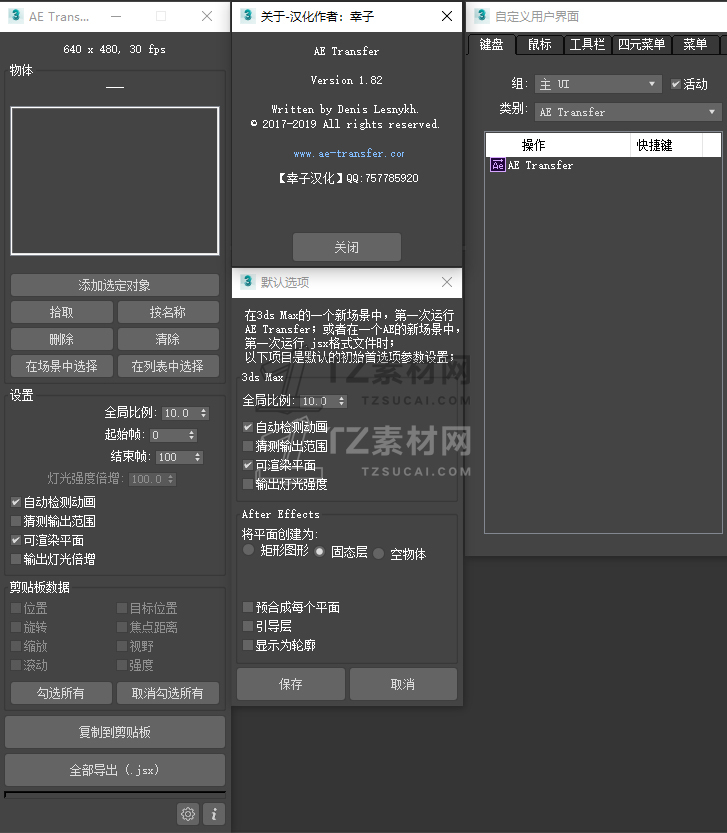Minimize the AE Trans window
Image resolution: width=727 pixels, height=833 pixels.
[x=116, y=16]
